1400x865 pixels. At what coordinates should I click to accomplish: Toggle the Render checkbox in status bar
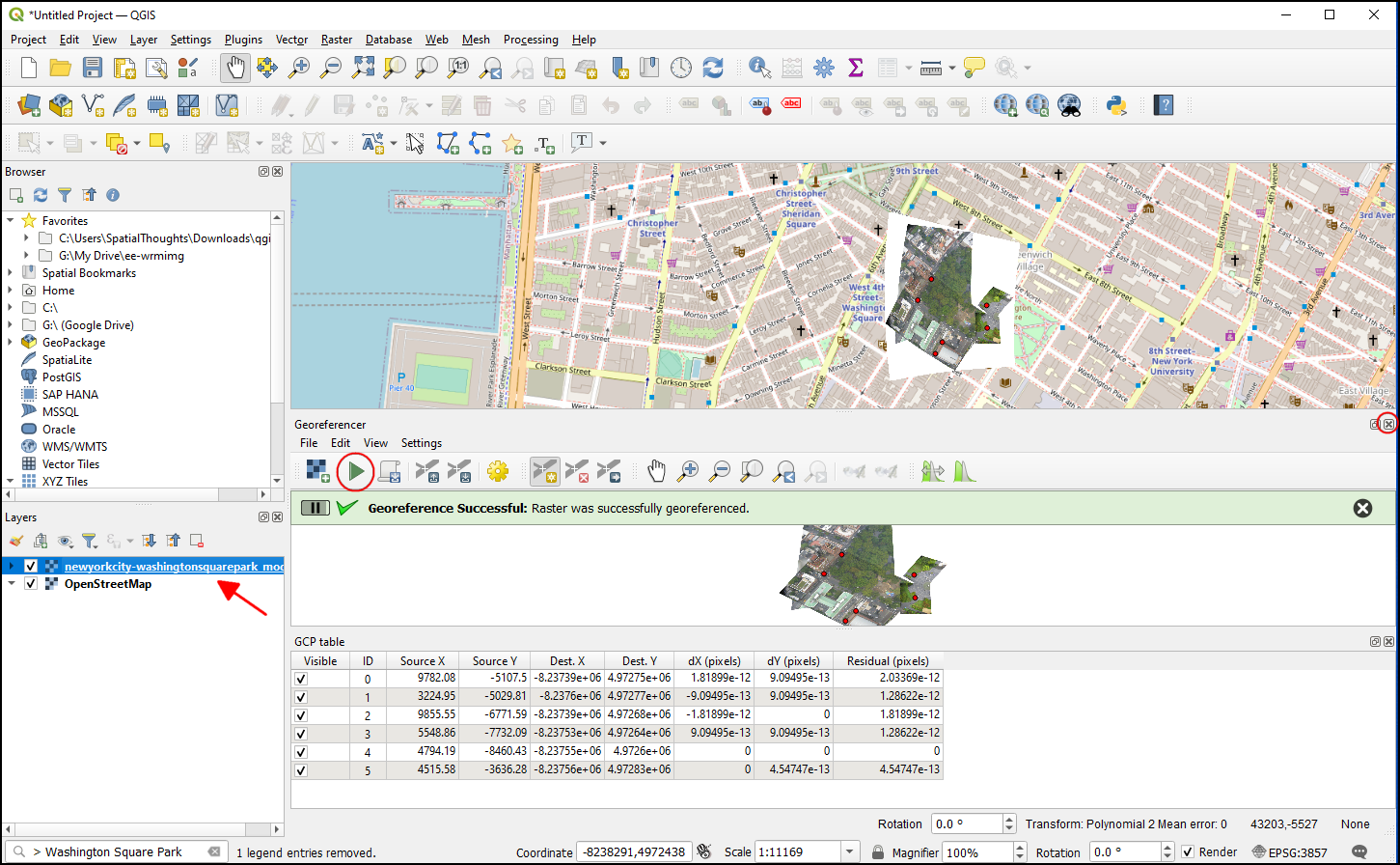pos(1188,852)
